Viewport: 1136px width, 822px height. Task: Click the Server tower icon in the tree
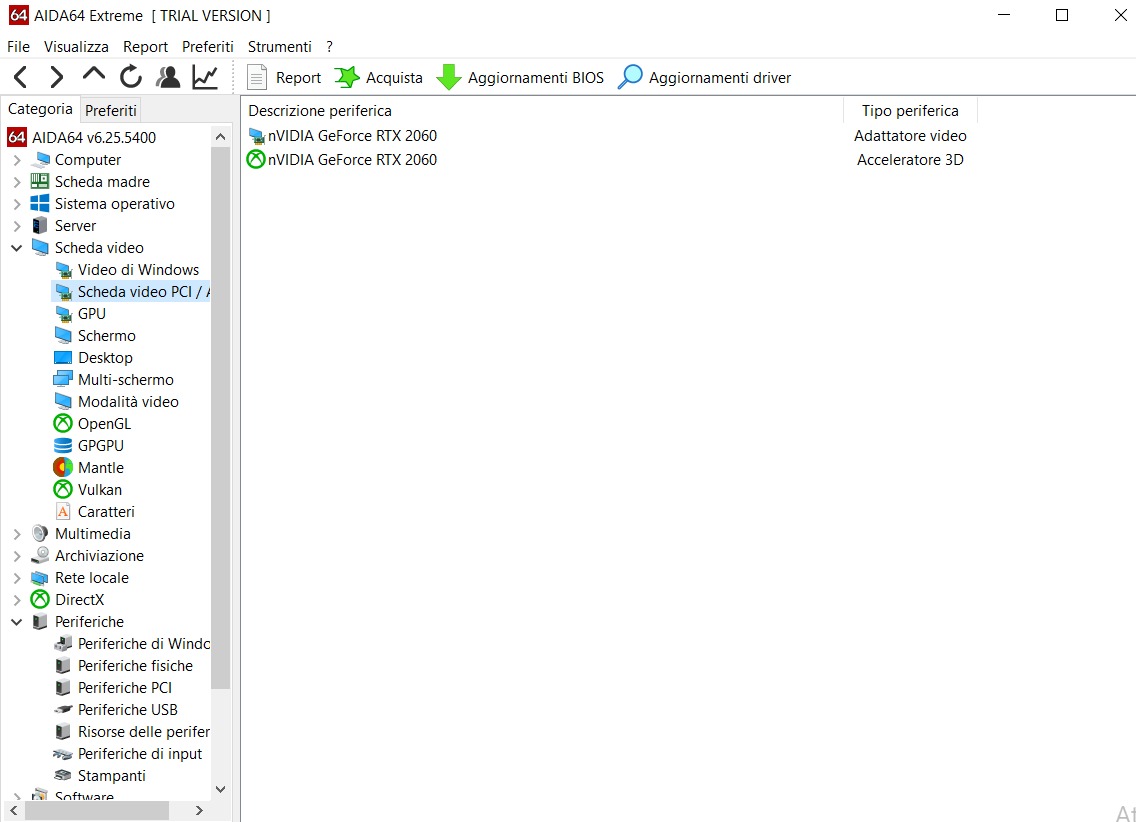point(40,226)
